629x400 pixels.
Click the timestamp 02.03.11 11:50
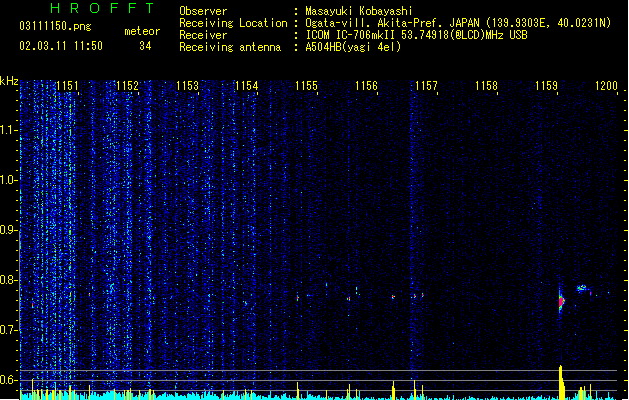[x=61, y=46]
